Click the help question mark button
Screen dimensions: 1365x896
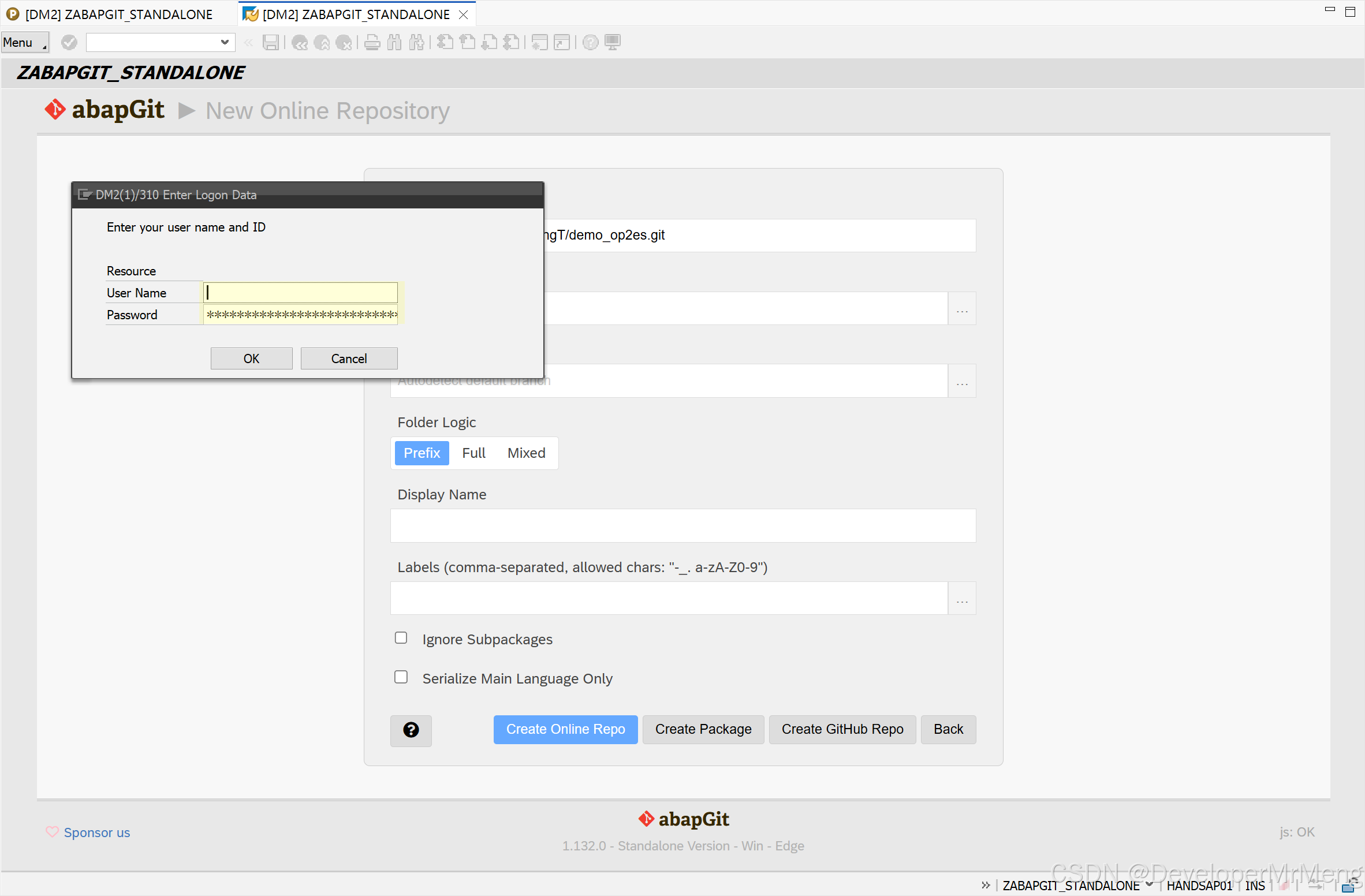pos(411,730)
